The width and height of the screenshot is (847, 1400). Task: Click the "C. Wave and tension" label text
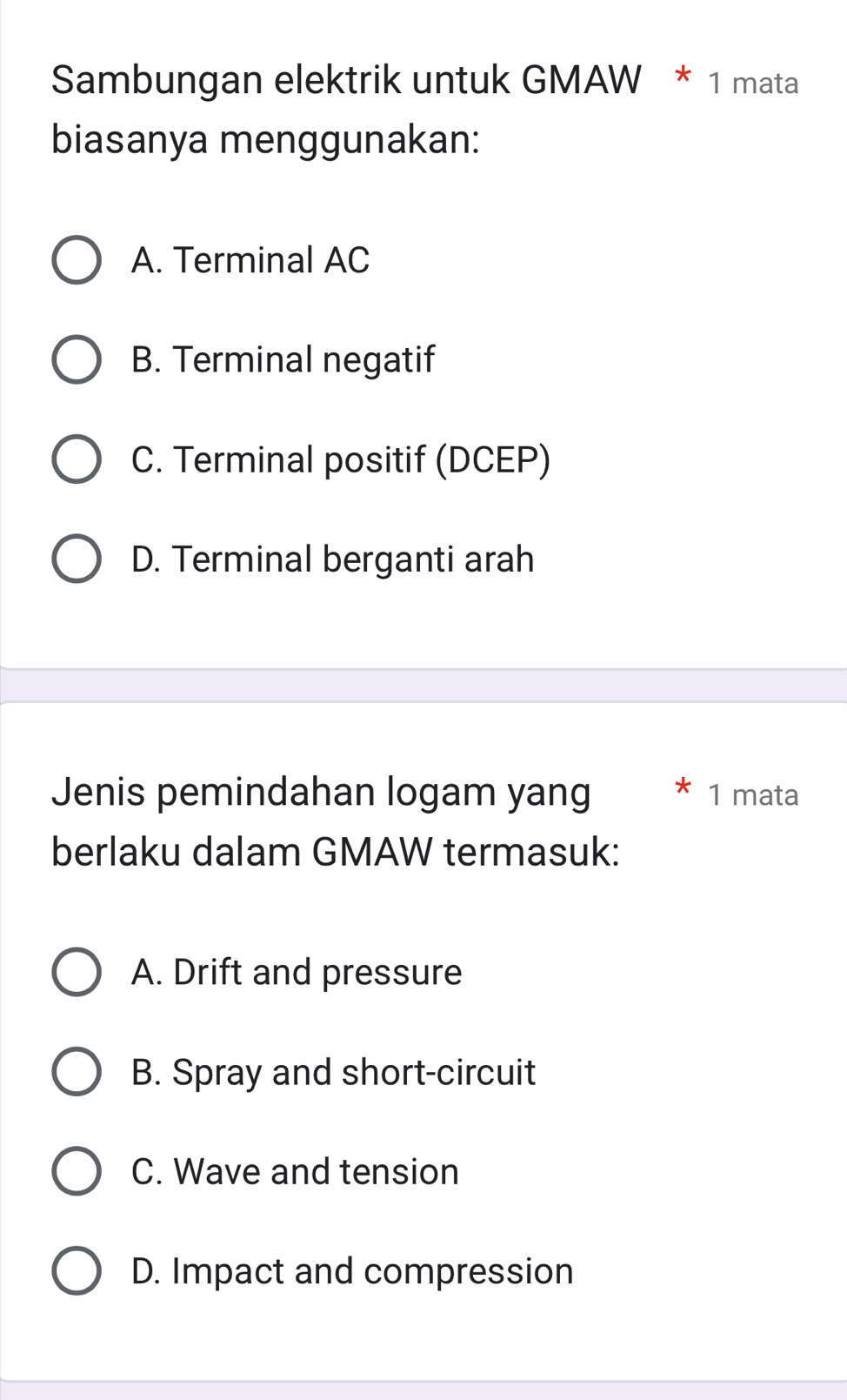coord(295,1171)
